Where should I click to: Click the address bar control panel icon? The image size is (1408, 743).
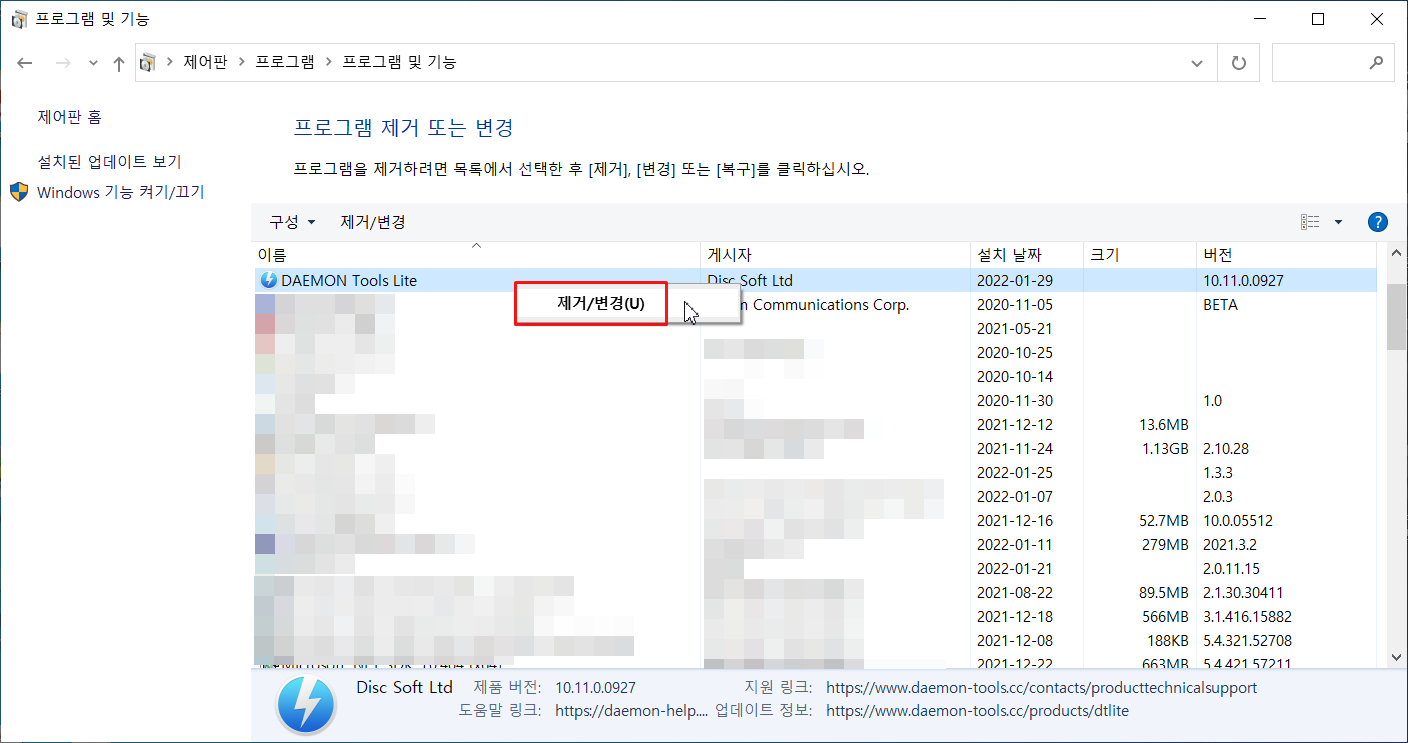click(x=148, y=63)
